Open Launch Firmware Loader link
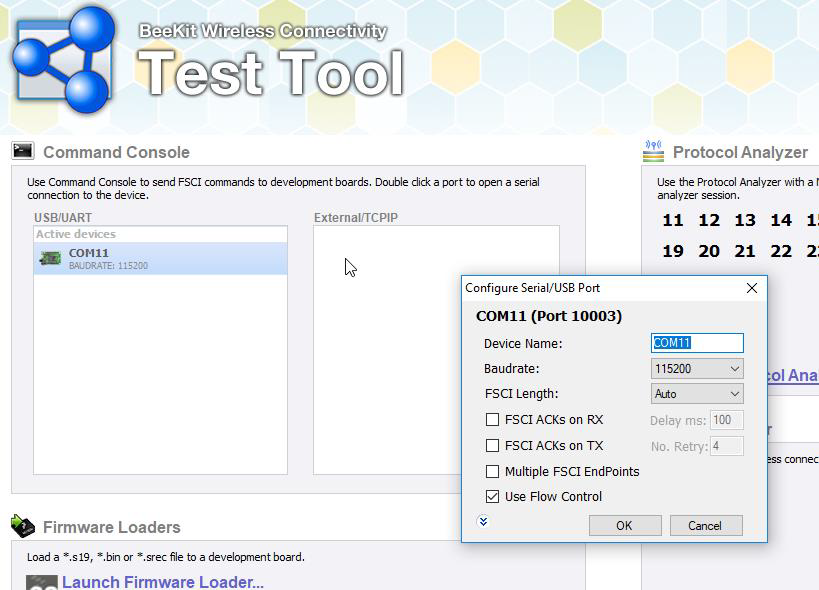Screen dimensions: 819x590 [x=163, y=582]
